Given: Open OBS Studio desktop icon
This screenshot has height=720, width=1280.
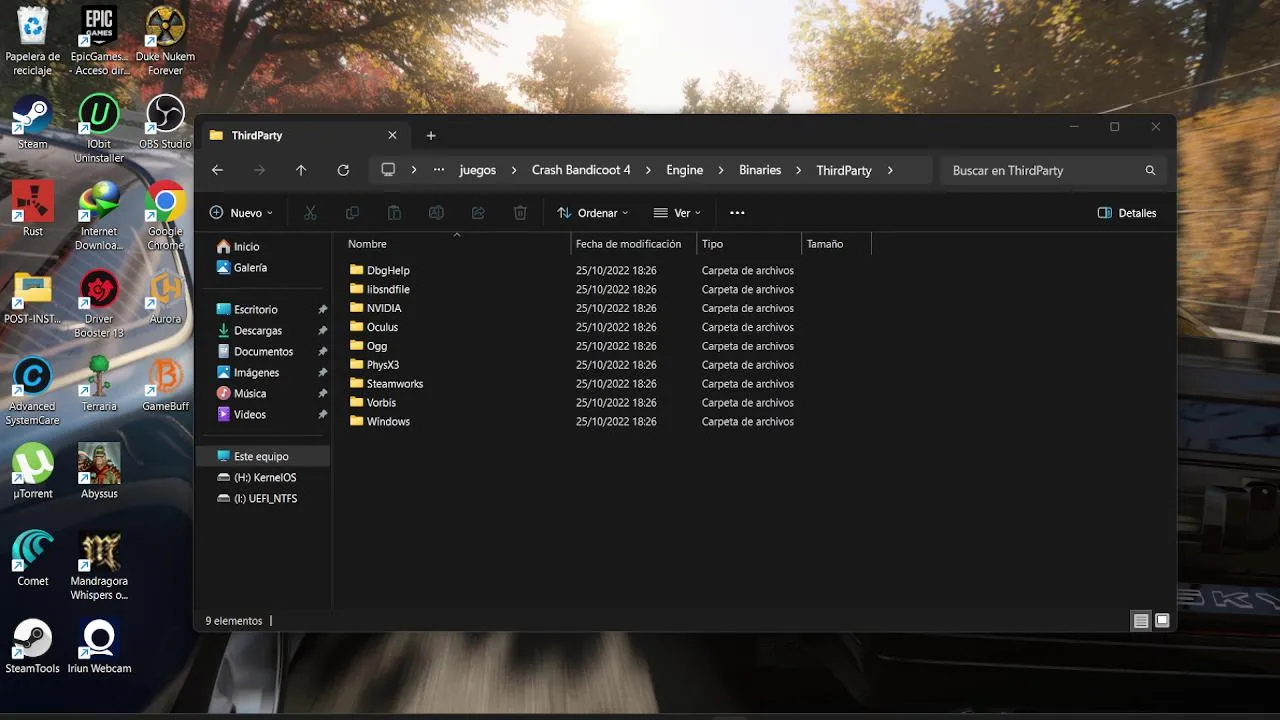Looking at the screenshot, I should pos(165,122).
